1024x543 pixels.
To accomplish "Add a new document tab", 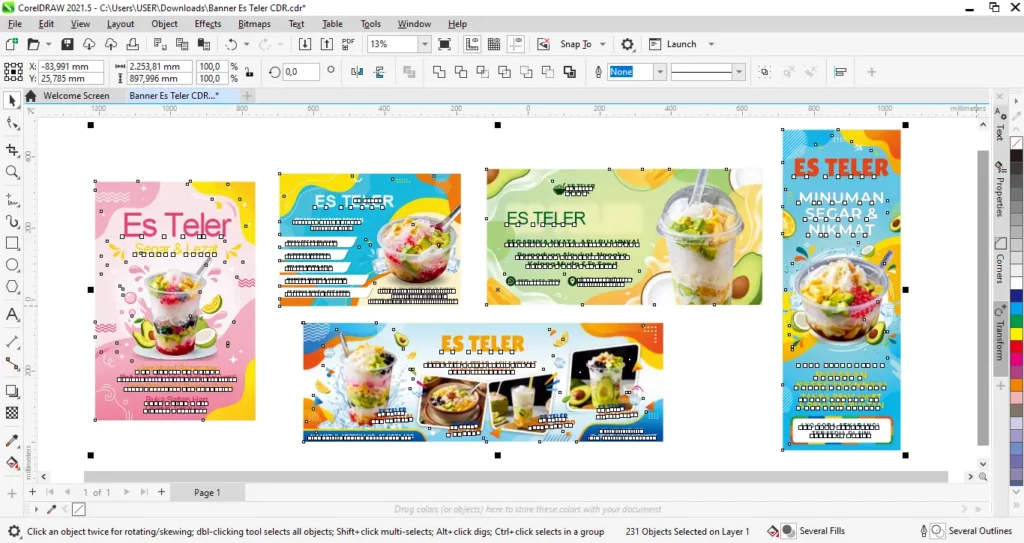I will coord(247,95).
